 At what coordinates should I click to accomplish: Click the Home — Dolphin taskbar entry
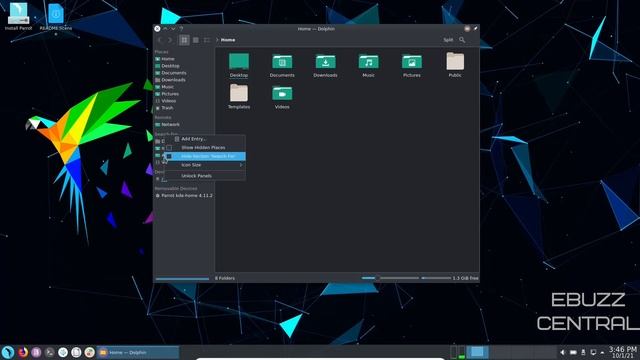pos(138,352)
